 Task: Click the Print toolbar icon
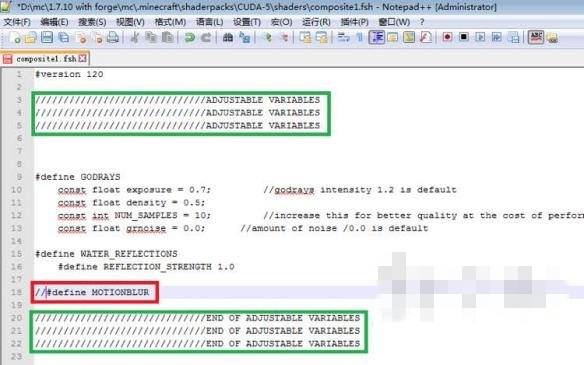113,37
